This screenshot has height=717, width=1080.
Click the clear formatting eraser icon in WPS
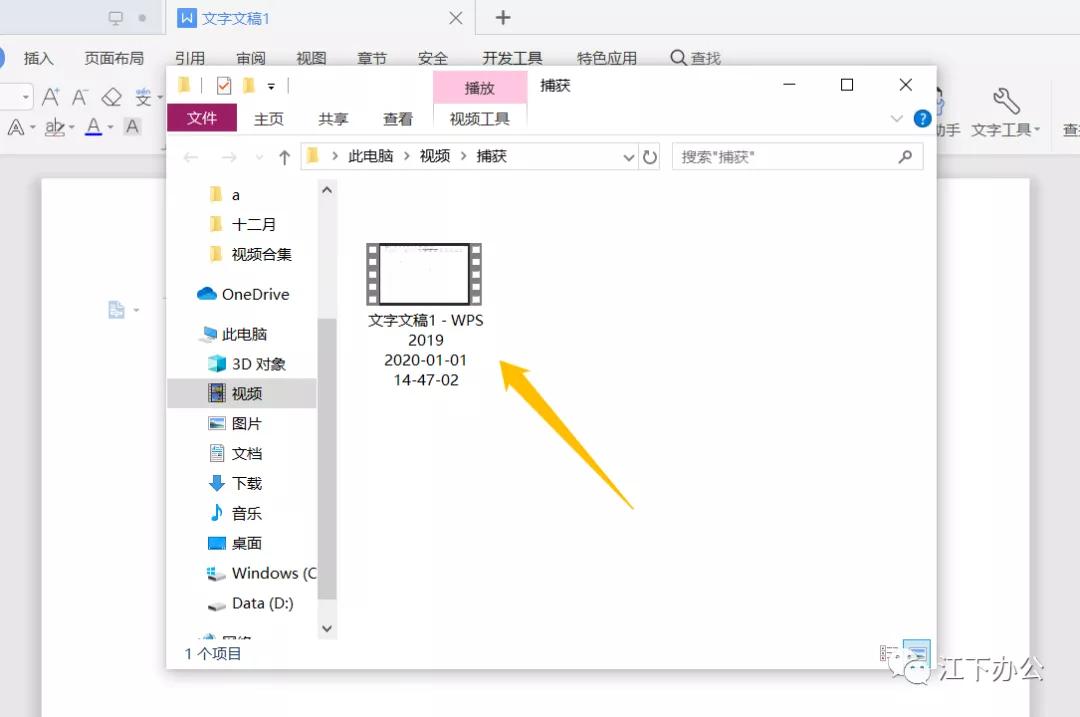(112, 97)
